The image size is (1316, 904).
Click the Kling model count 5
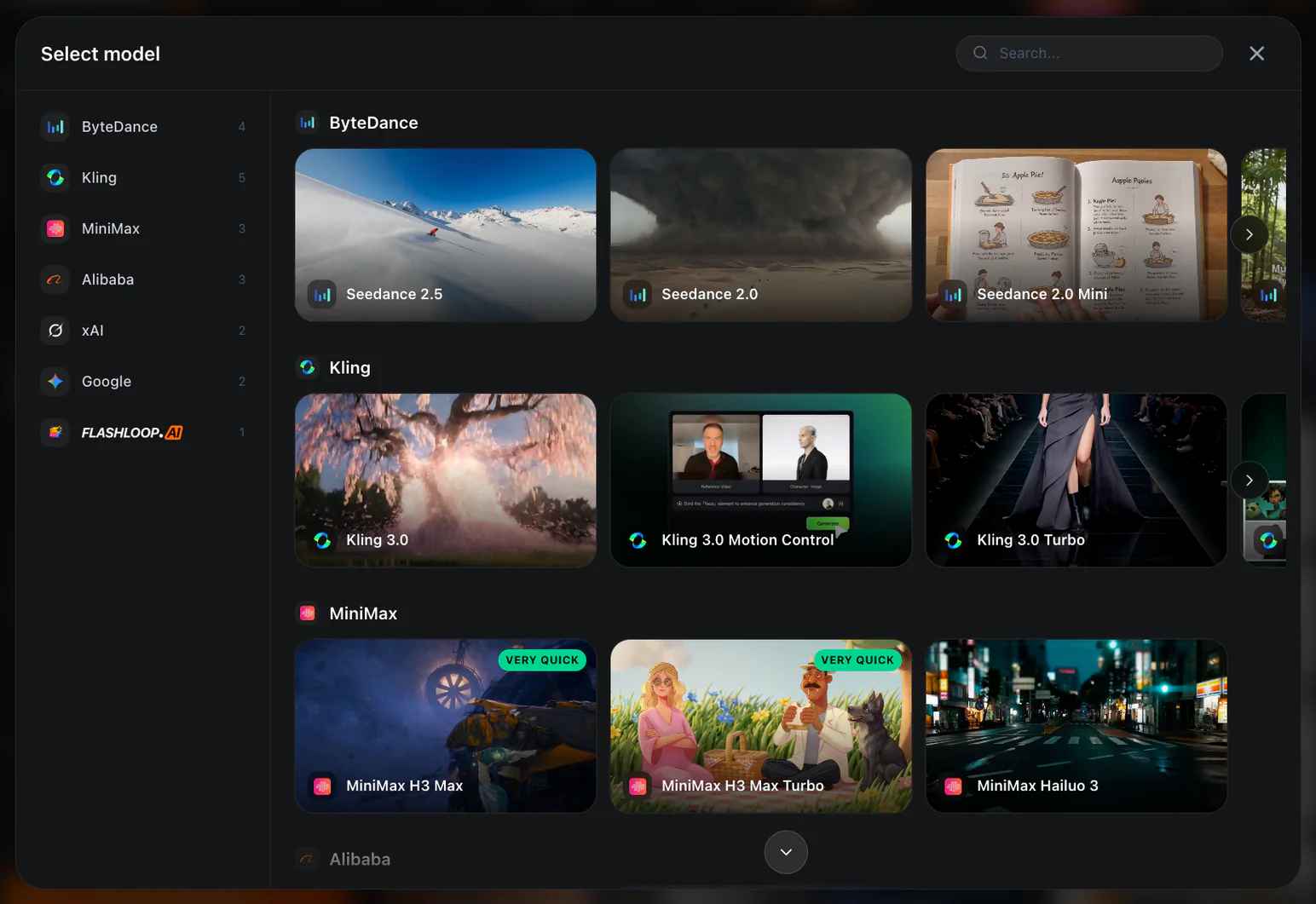click(x=242, y=178)
